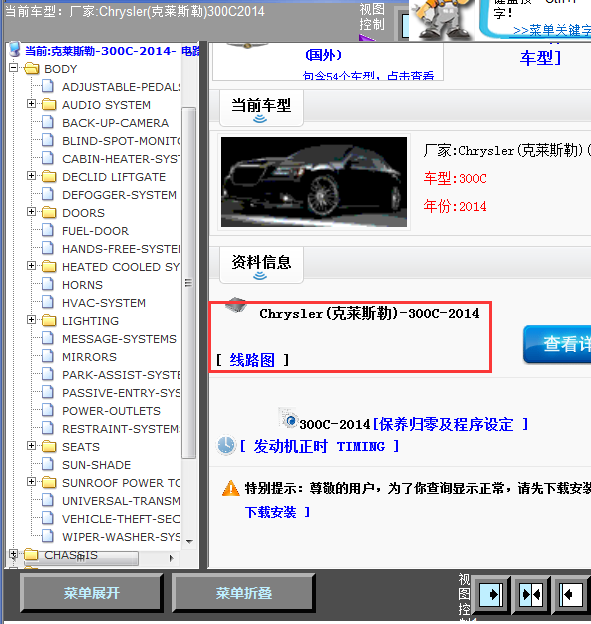
Task: Click the 菜单展开 expand menu button
Action: (92, 593)
